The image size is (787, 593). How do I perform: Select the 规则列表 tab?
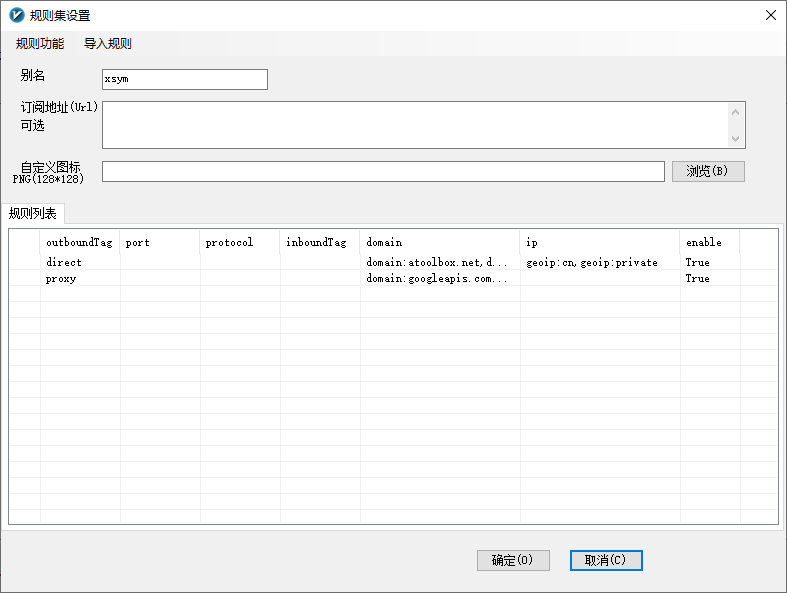click(x=33, y=213)
